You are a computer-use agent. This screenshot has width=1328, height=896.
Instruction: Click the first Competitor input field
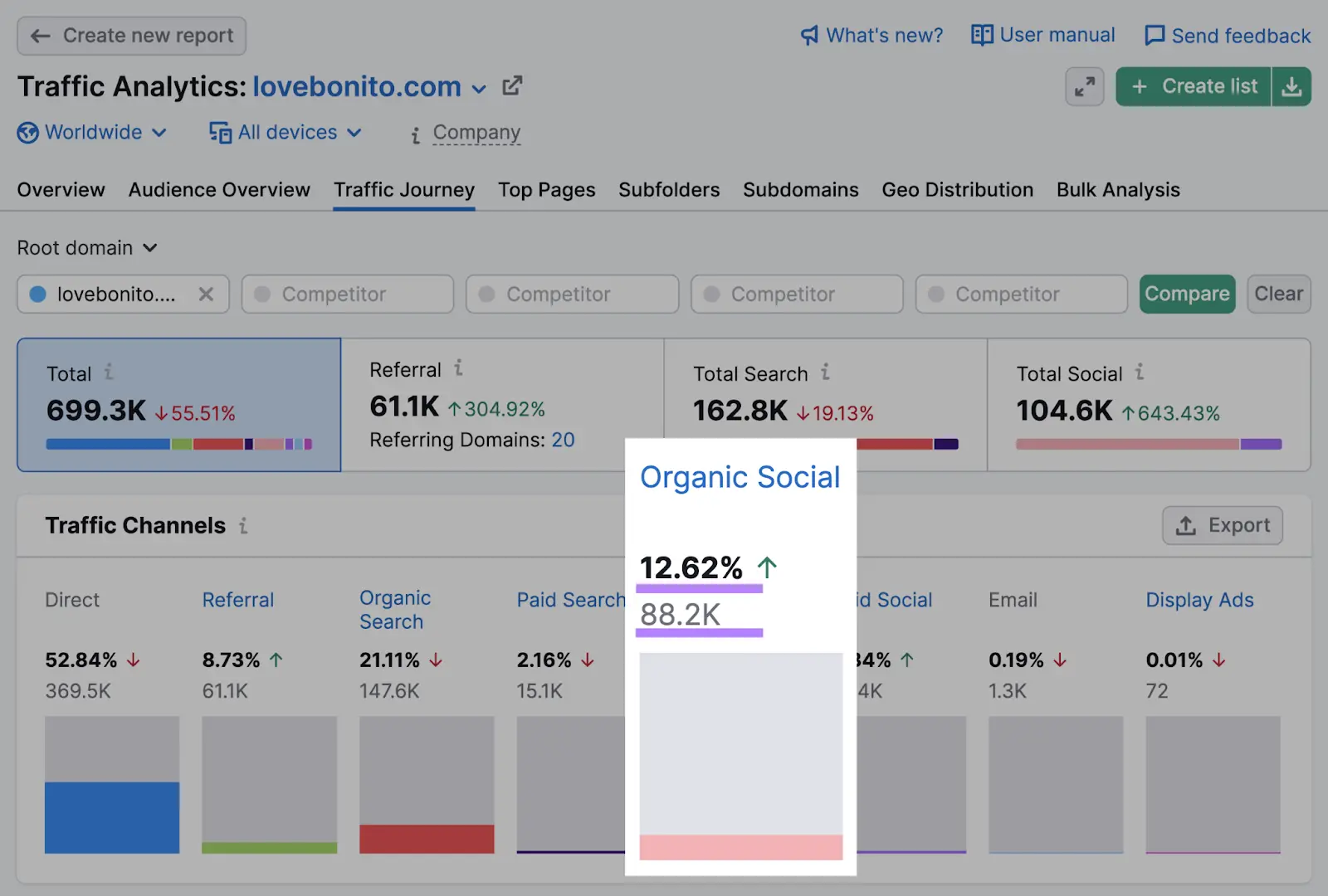pos(347,294)
